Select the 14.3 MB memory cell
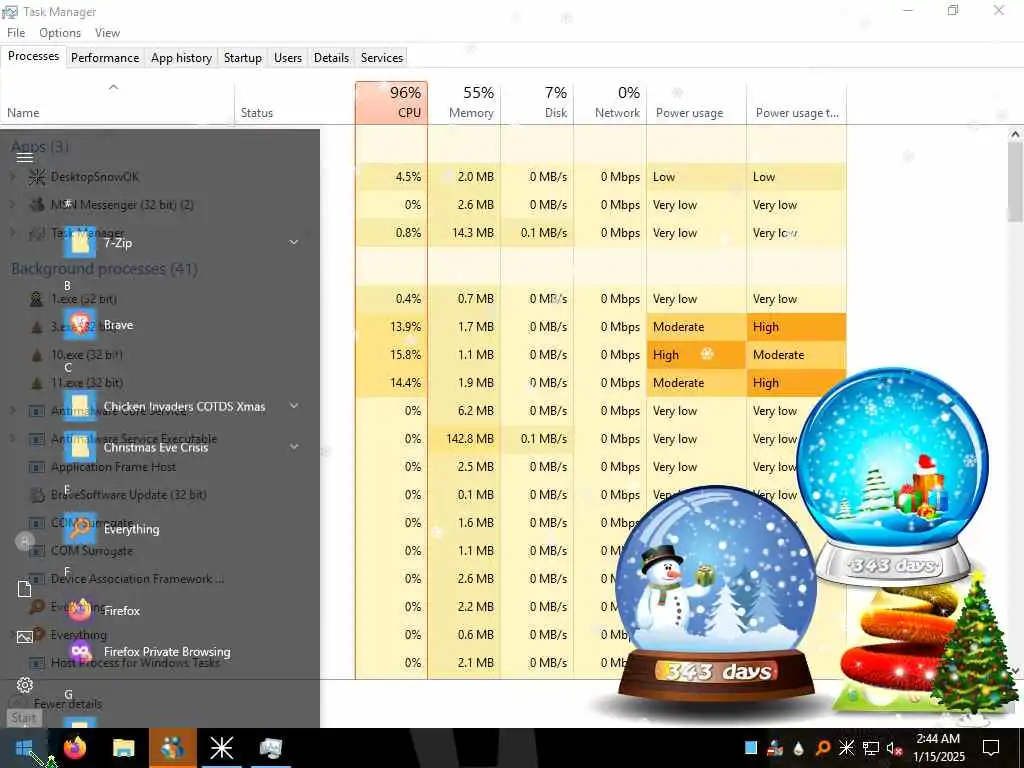 click(x=464, y=233)
